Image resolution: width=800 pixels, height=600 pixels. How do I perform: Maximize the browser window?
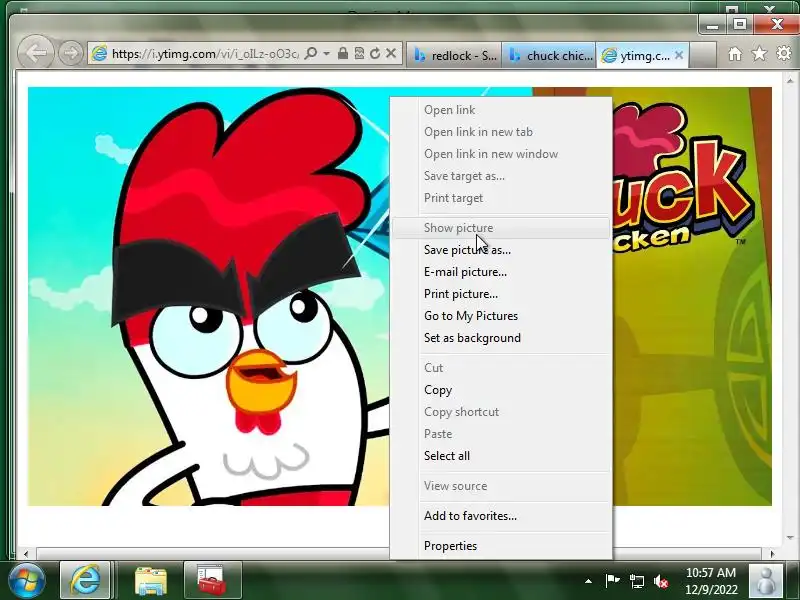(x=740, y=24)
